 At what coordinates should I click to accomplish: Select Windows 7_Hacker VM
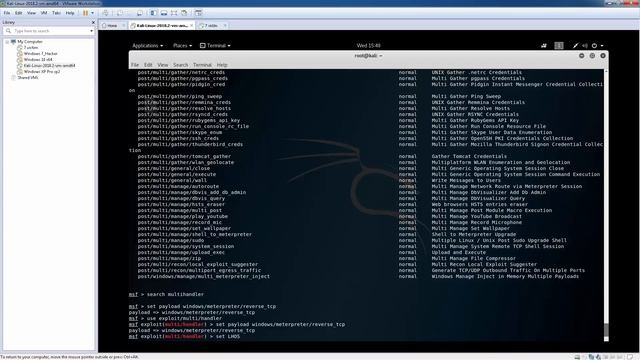pyautogui.click(x=40, y=53)
